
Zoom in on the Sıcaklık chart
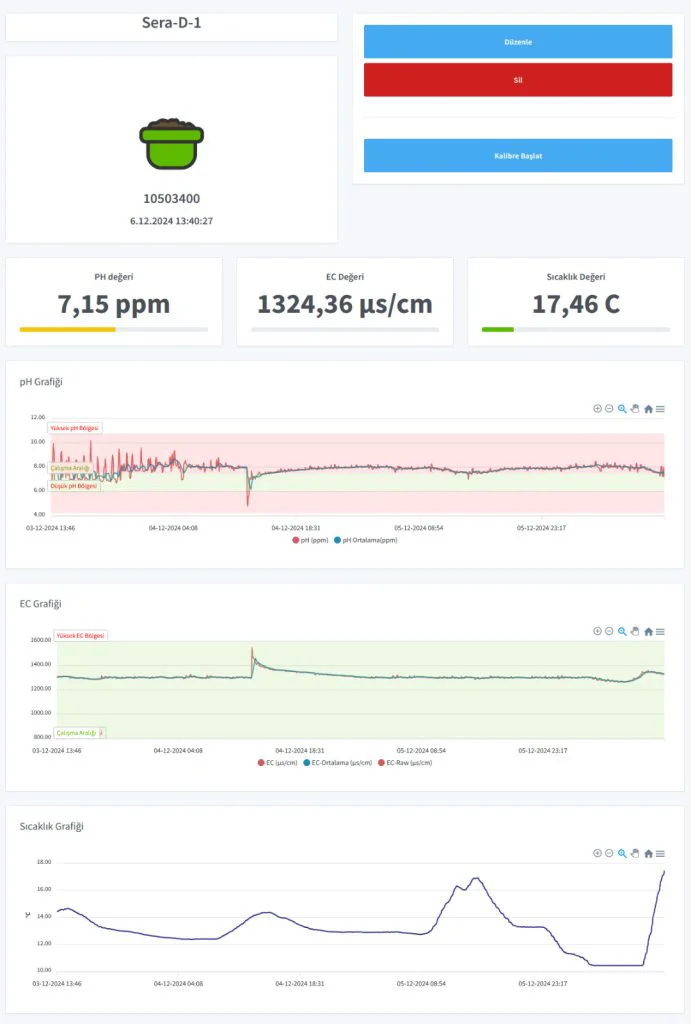pyautogui.click(x=597, y=853)
